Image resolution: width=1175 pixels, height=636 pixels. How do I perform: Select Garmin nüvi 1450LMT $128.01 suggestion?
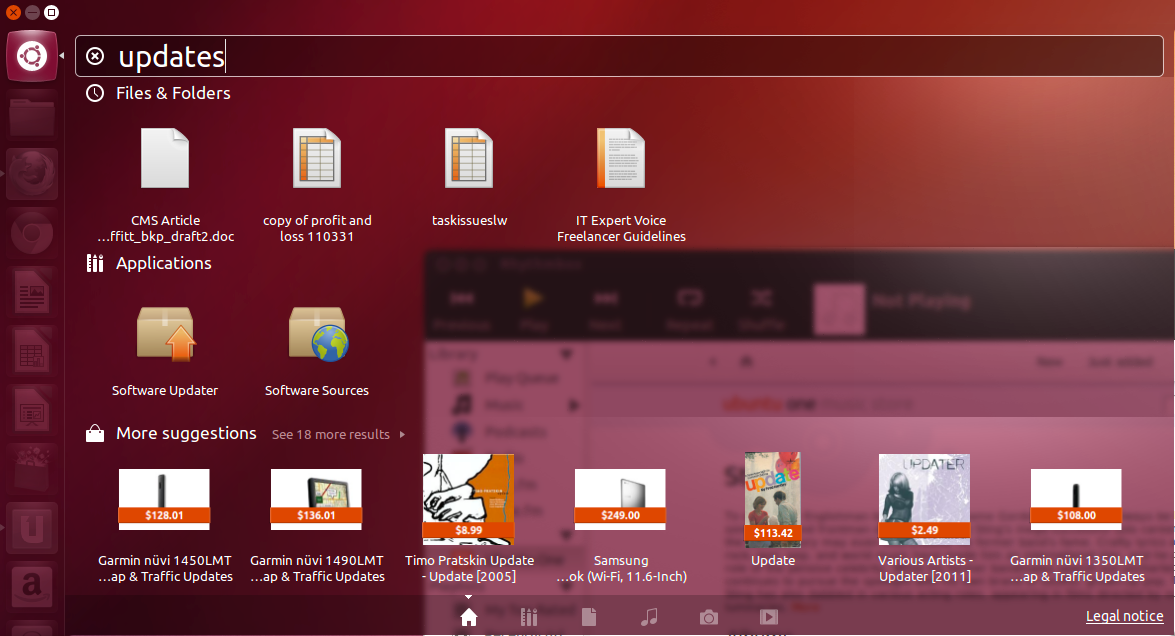click(166, 526)
